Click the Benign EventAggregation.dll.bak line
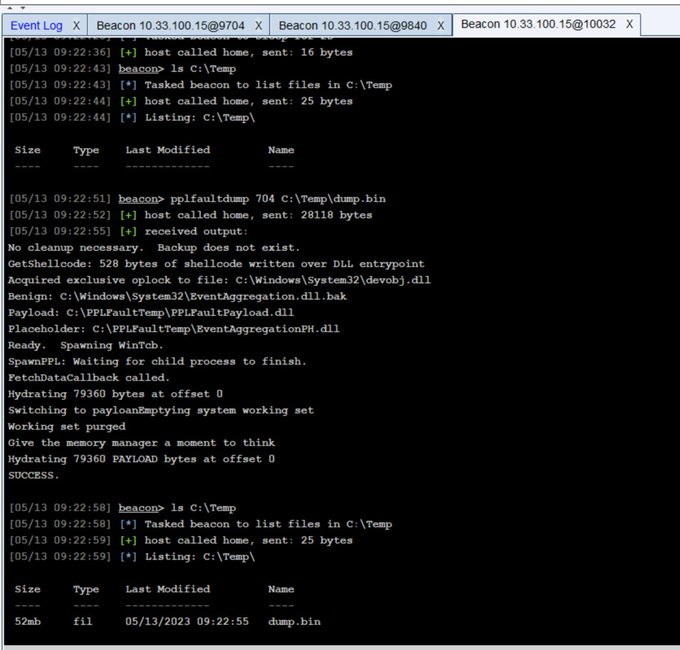 pos(177,296)
